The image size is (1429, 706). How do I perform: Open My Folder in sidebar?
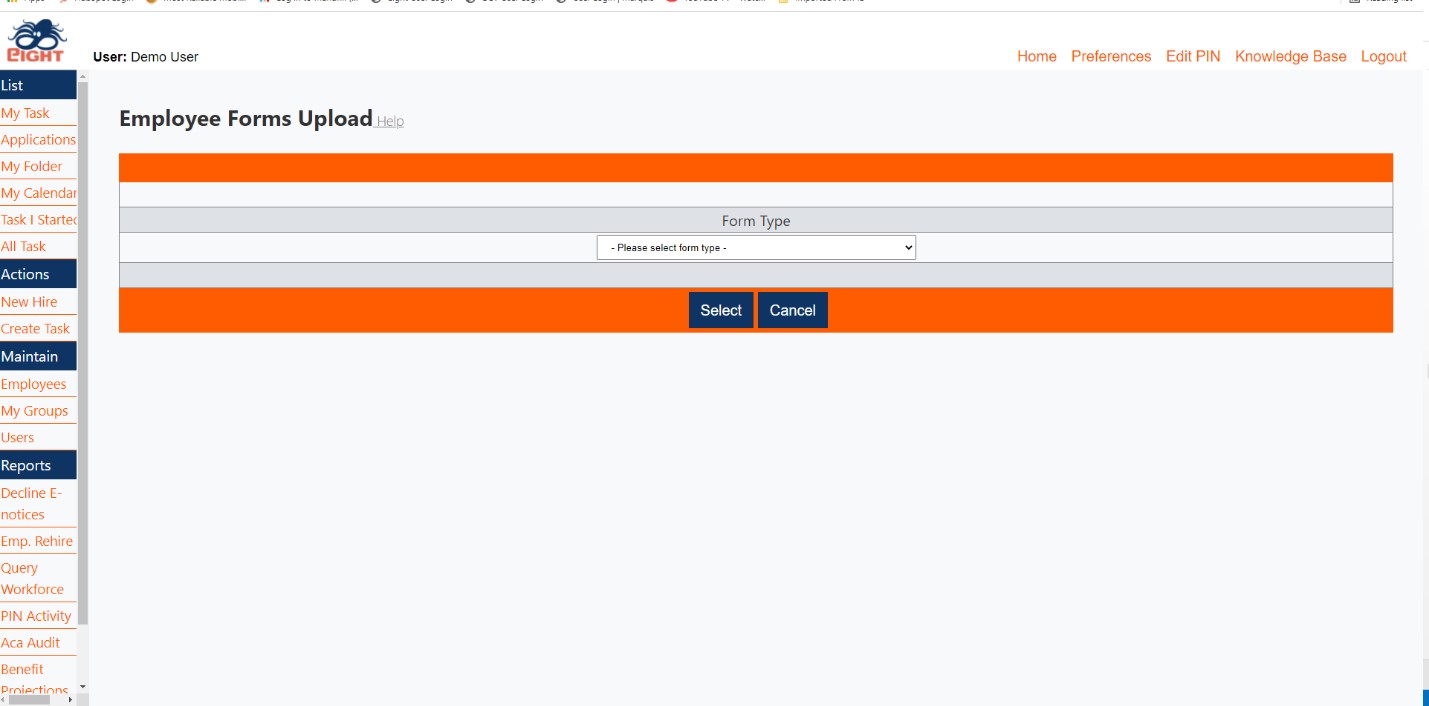point(31,166)
